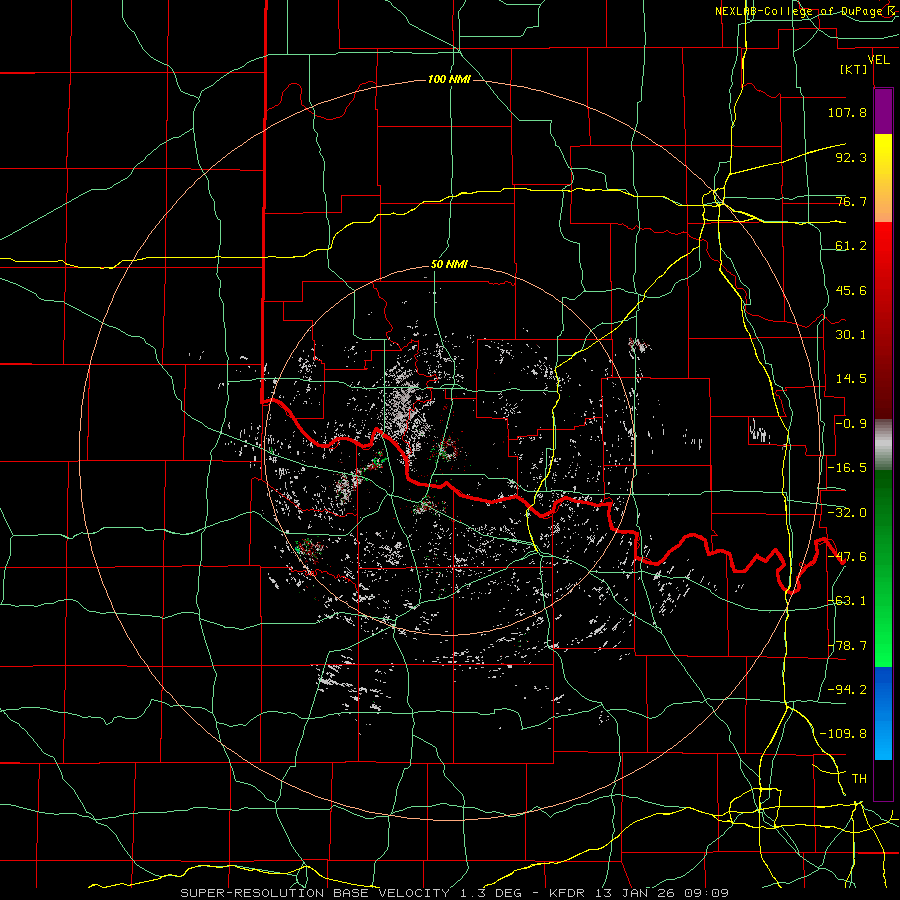Image resolution: width=900 pixels, height=900 pixels.
Task: Click the green segment of the color bar
Action: pyautogui.click(x=883, y=568)
